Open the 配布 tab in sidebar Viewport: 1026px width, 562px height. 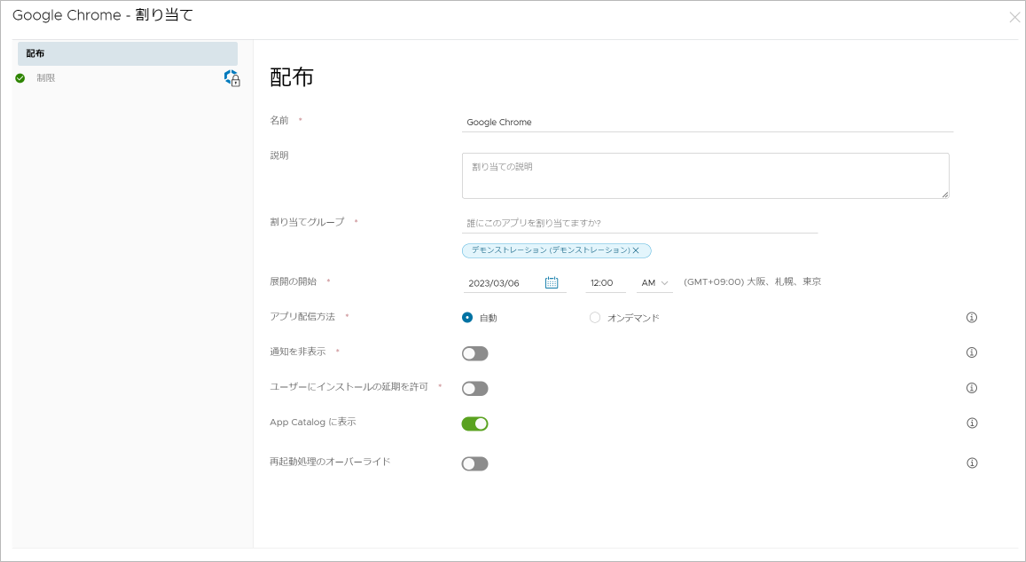pos(128,54)
